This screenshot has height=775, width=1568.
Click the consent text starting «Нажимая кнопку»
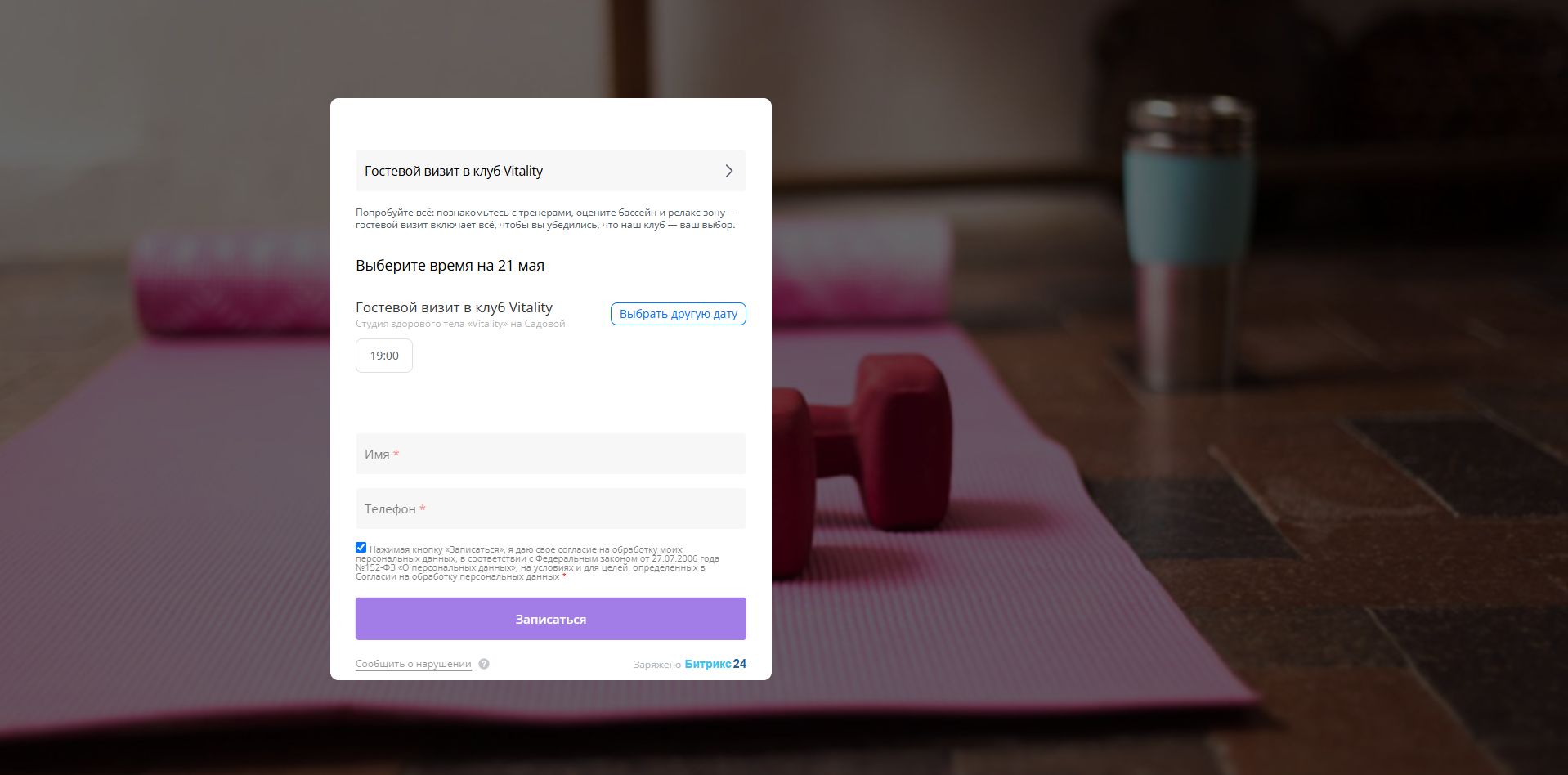coord(539,563)
